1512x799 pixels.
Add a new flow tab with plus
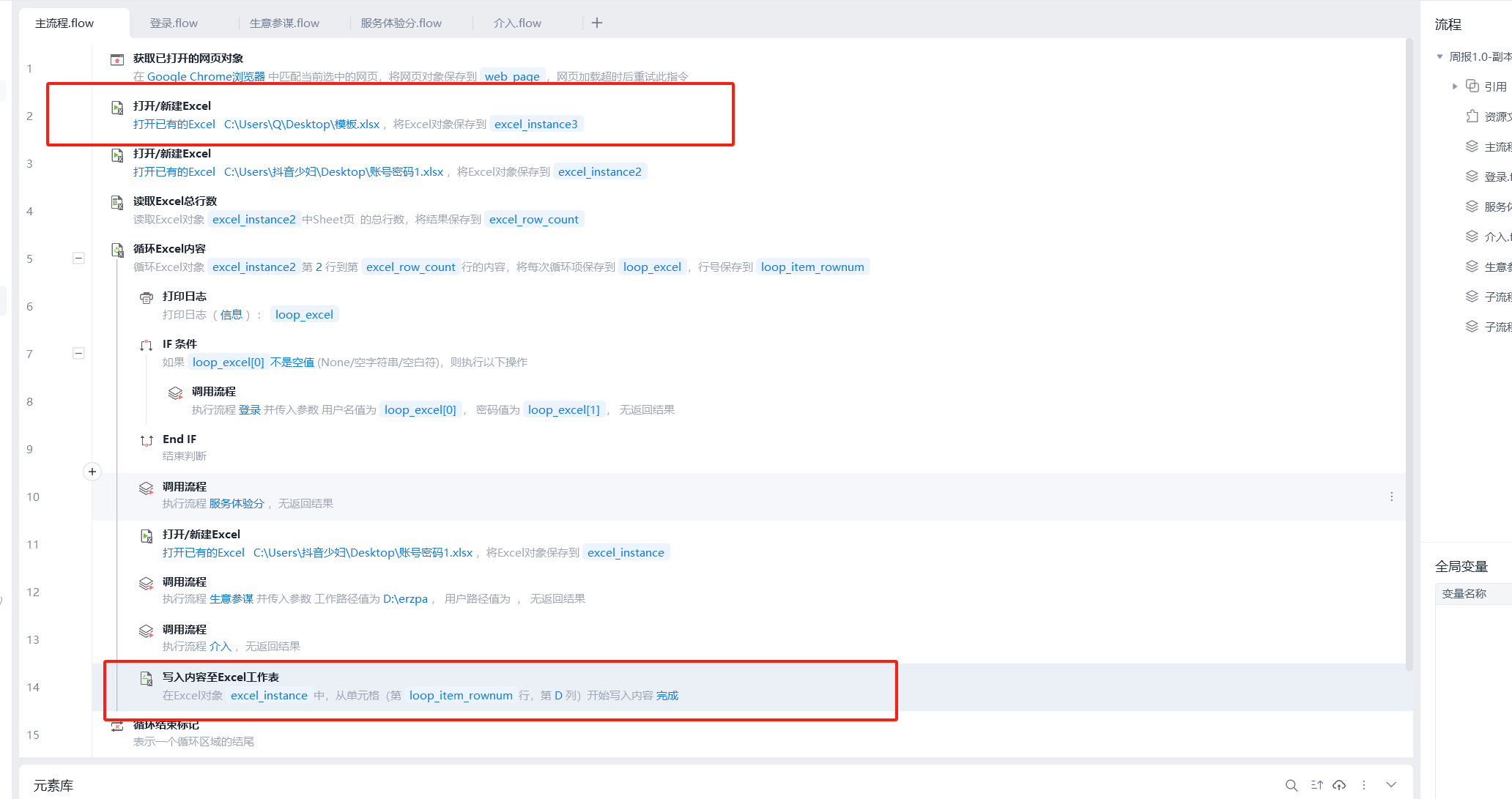[x=597, y=23]
